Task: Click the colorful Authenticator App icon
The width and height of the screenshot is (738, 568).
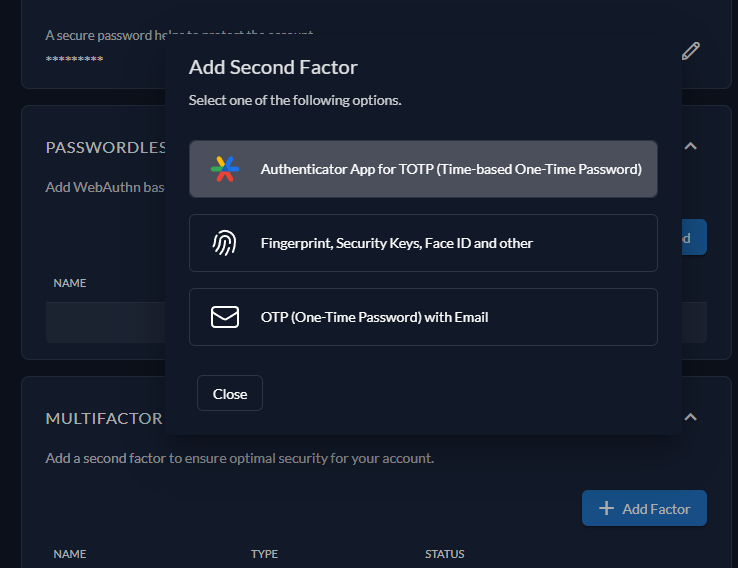Action: coord(225,169)
